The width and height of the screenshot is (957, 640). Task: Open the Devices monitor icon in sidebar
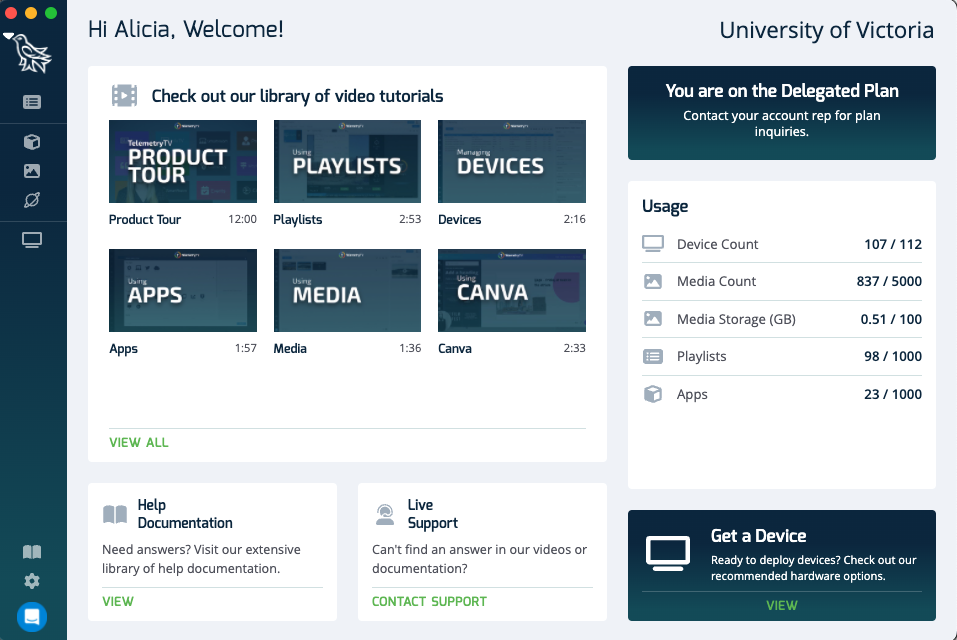pos(32,240)
